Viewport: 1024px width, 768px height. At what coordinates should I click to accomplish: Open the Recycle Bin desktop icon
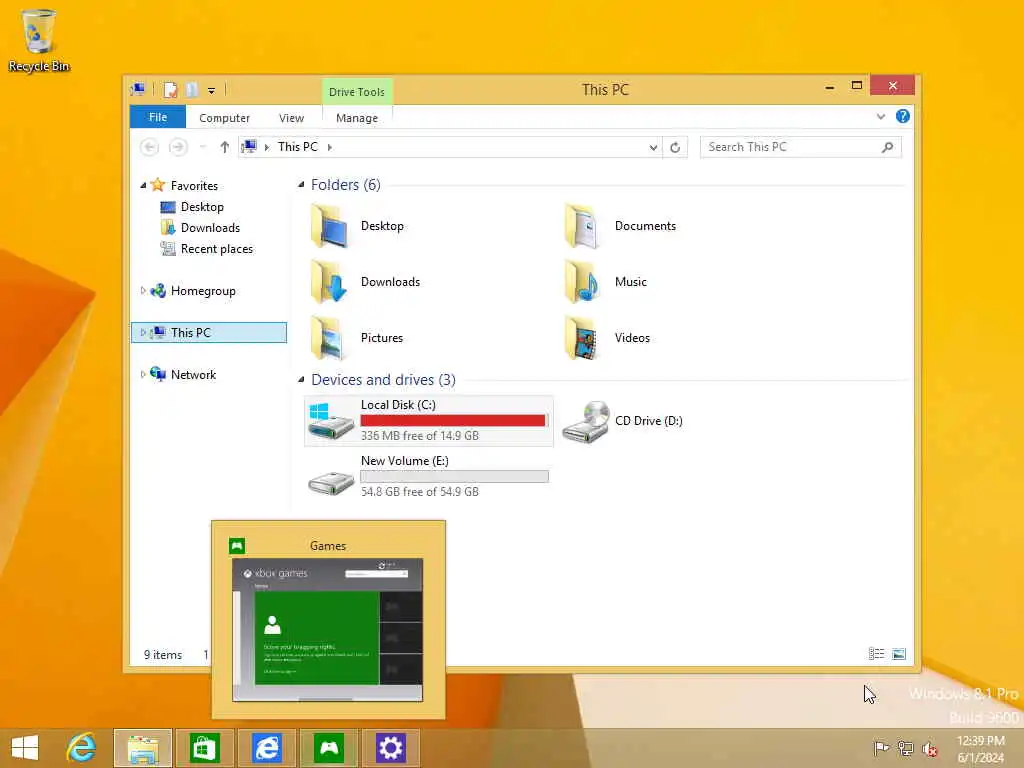[39, 40]
